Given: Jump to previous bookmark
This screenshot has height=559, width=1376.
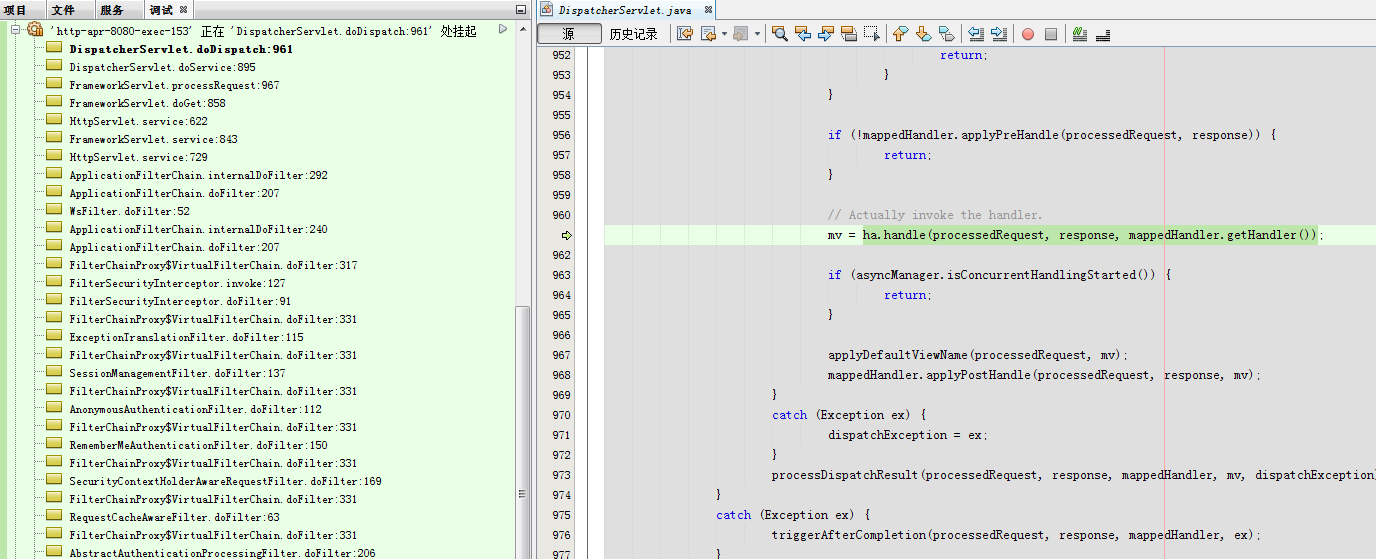Looking at the screenshot, I should [900, 34].
